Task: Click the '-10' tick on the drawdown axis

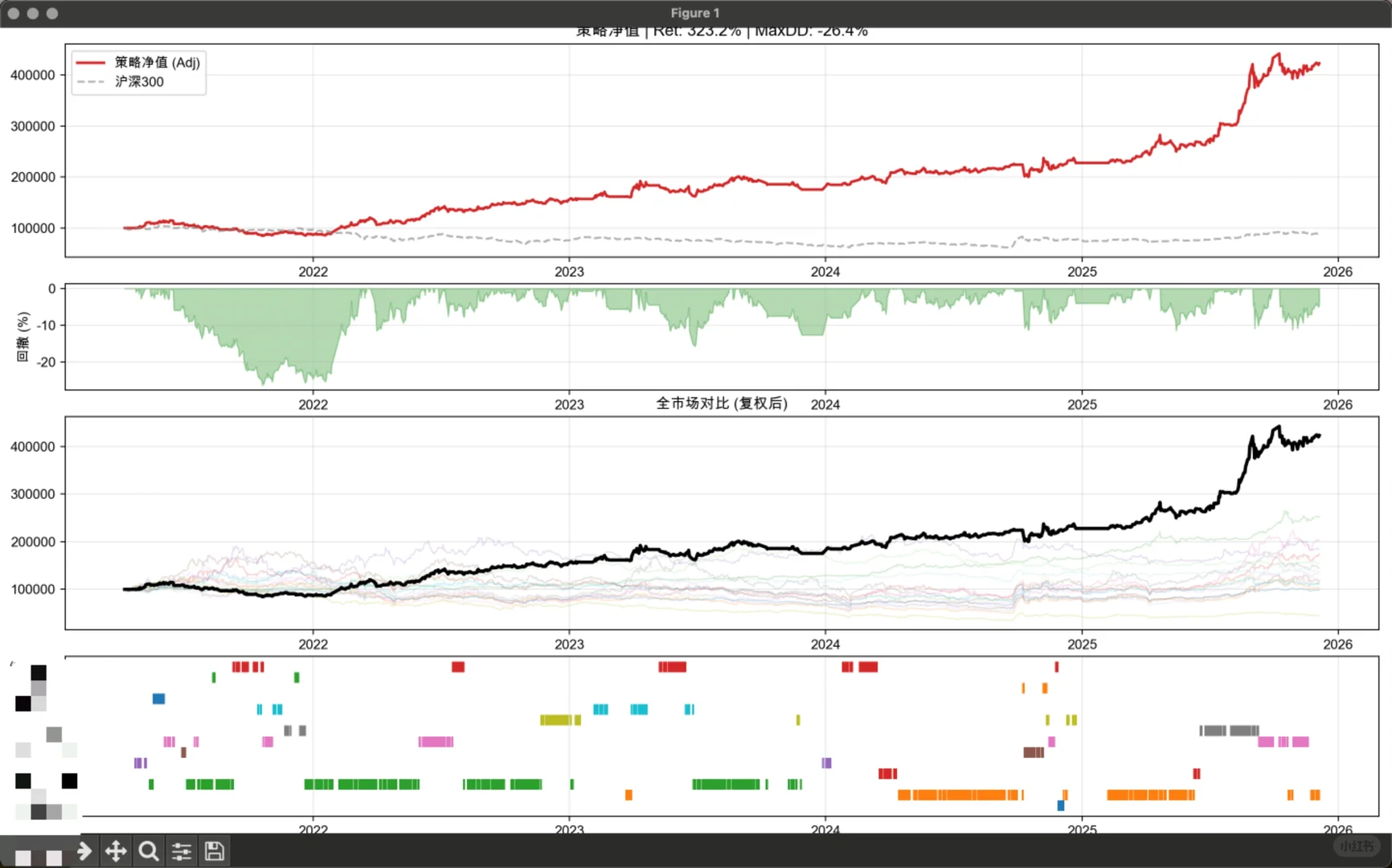Action: coord(46,325)
